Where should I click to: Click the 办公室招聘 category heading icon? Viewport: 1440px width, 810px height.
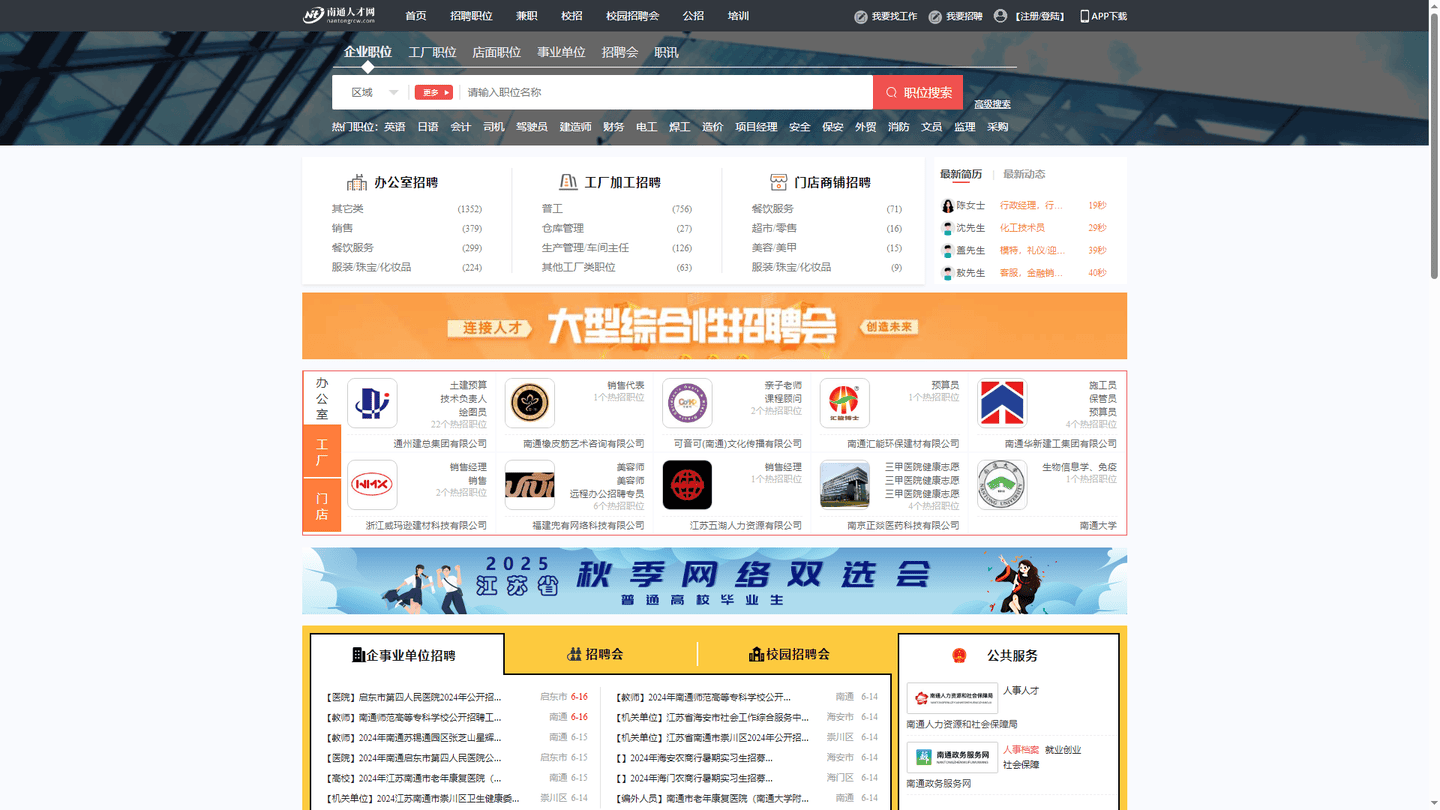tap(357, 182)
